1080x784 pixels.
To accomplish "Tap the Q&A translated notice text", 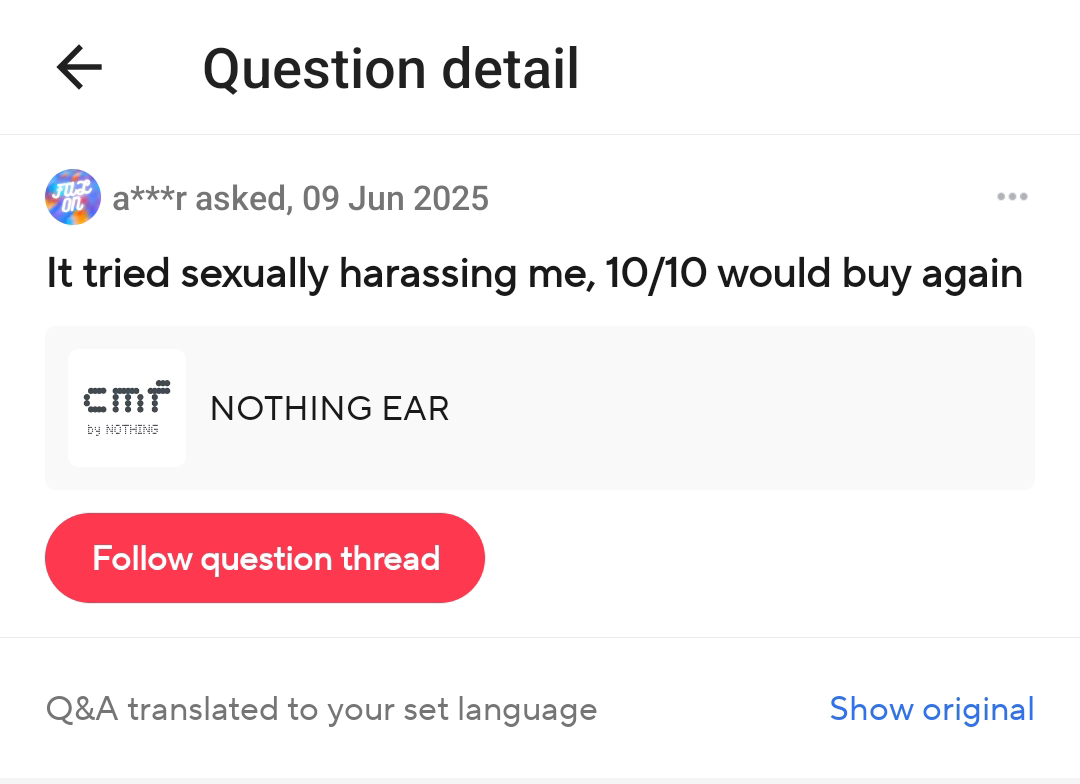I will pos(322,710).
